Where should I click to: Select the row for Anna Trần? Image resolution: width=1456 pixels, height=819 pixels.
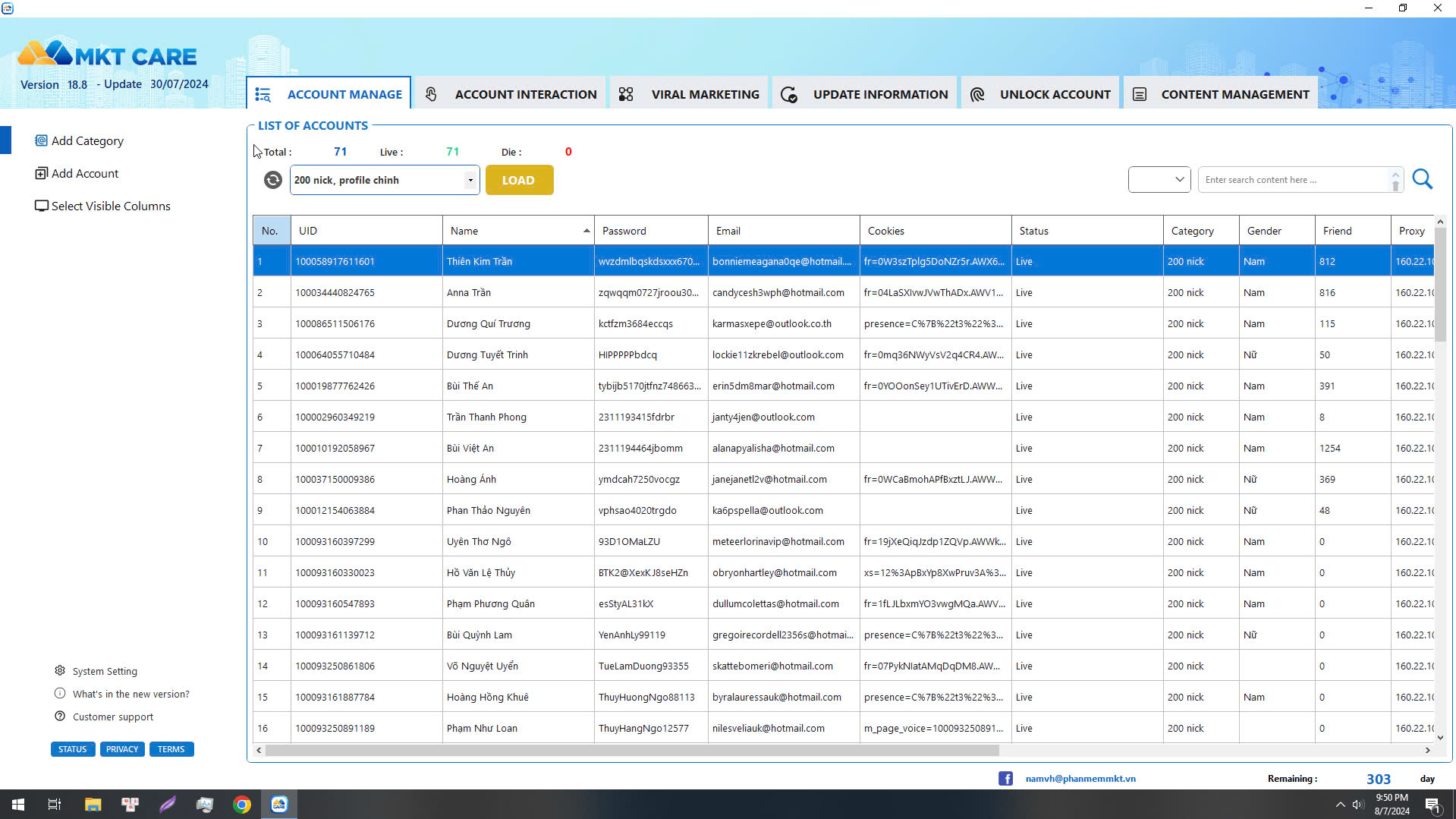[x=843, y=292]
